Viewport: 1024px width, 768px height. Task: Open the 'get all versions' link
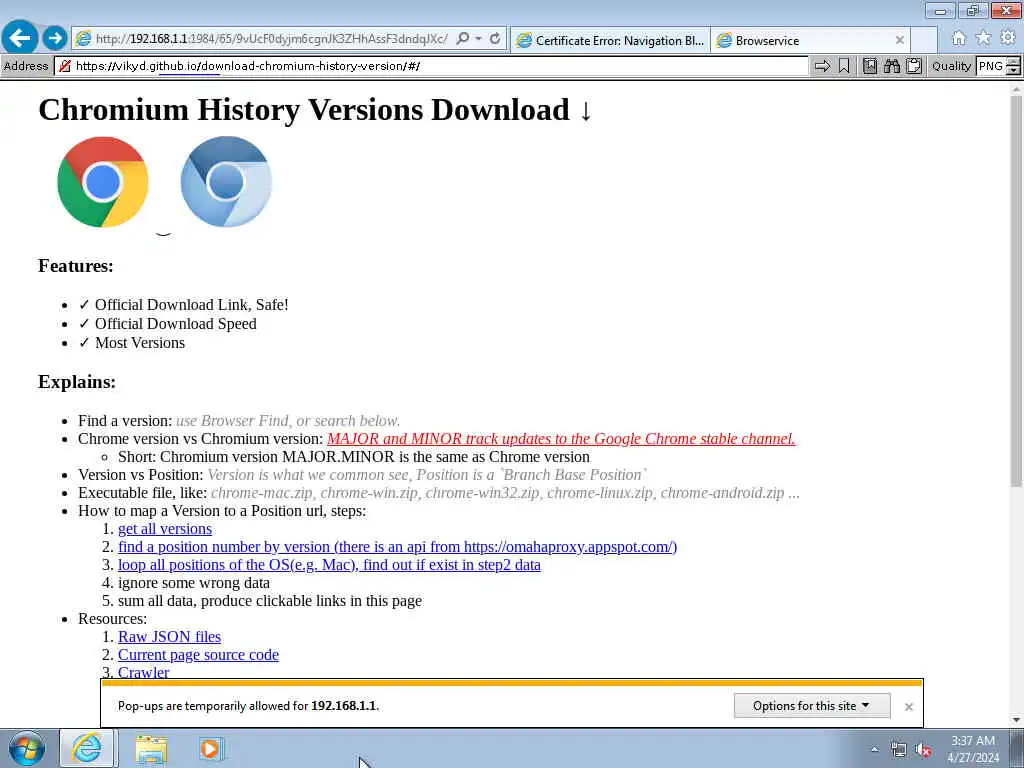[165, 529]
